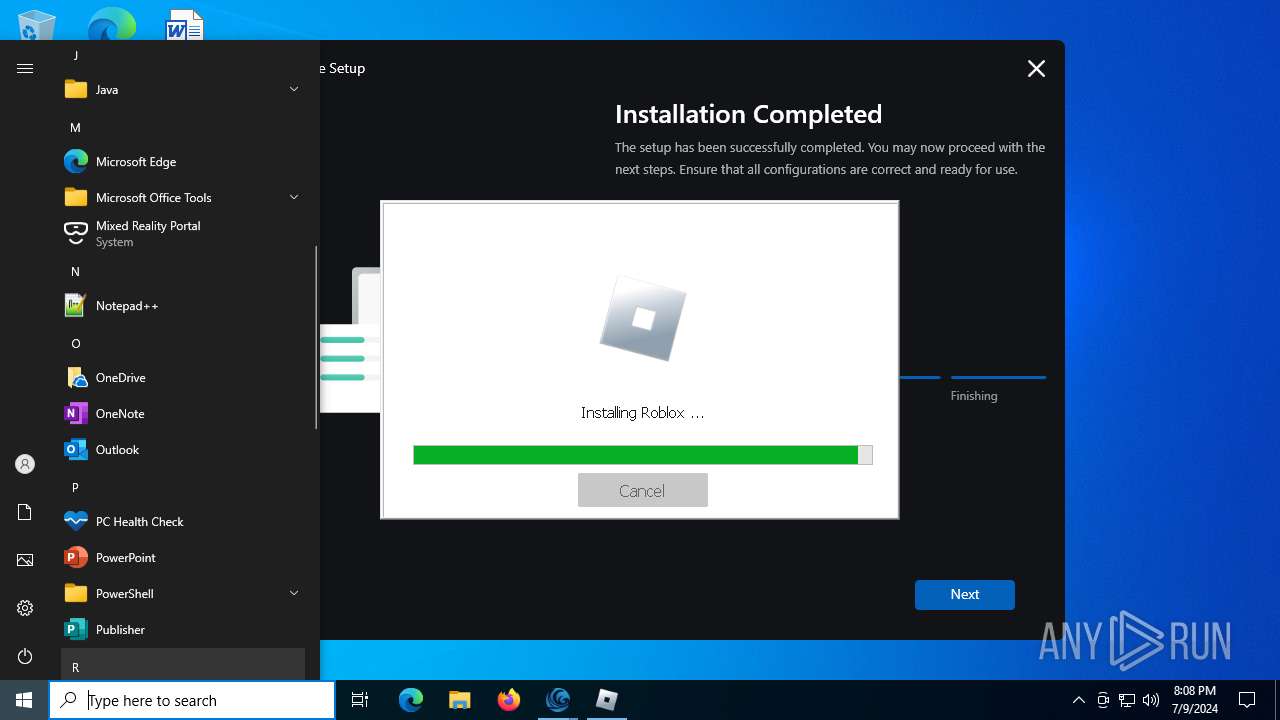This screenshot has width=1280, height=720.
Task: Click the taskbar clock showing 8:08 PM
Action: tap(1195, 700)
